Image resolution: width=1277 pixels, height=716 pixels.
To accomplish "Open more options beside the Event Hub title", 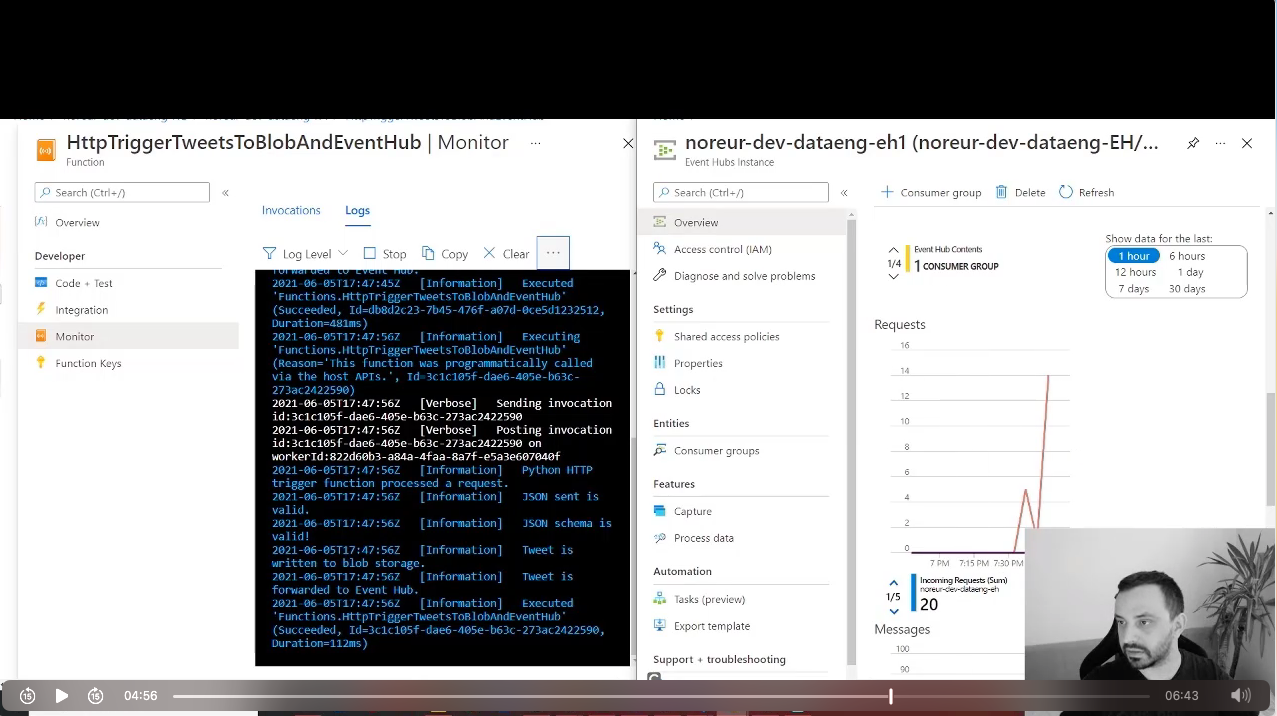I will coord(1220,144).
